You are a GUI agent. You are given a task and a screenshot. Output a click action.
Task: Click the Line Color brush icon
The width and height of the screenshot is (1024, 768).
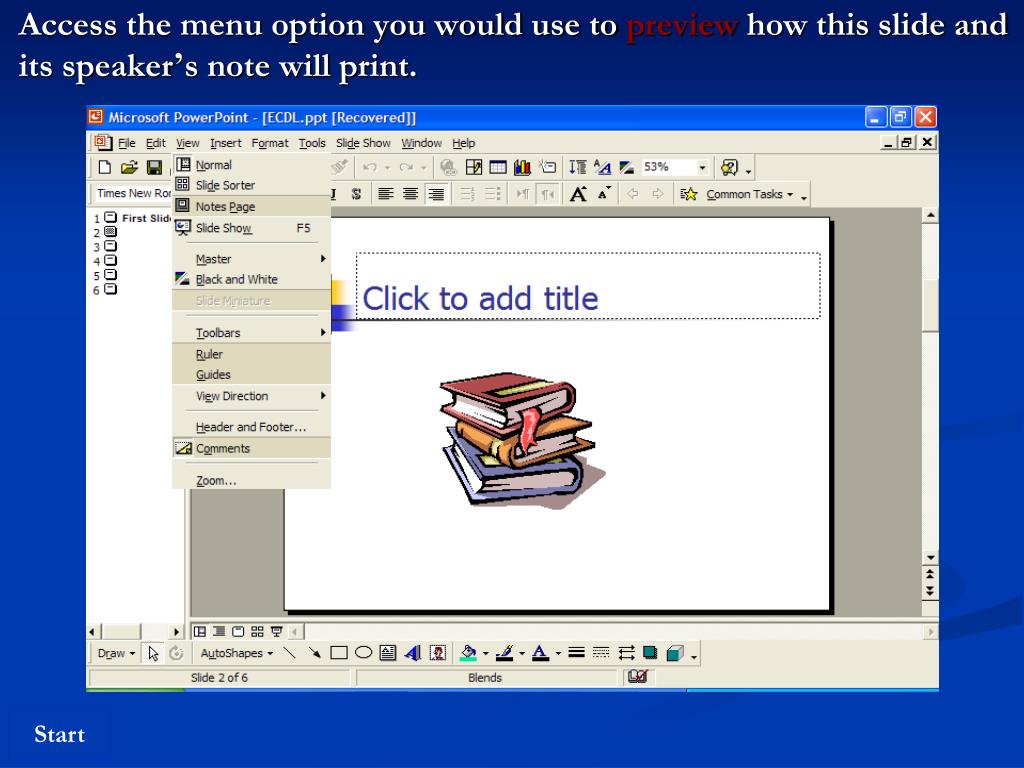pos(505,652)
